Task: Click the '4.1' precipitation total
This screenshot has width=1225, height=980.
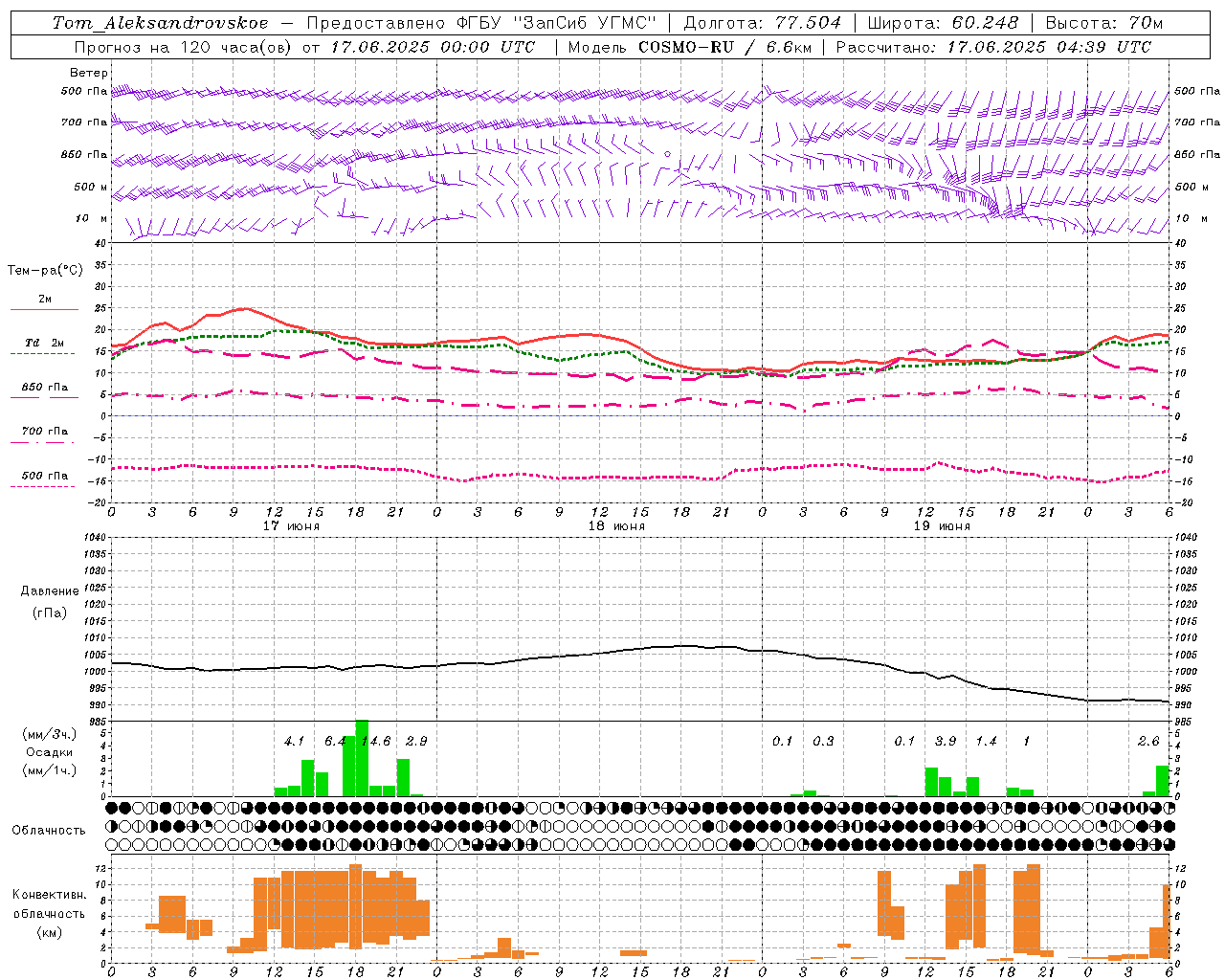Action: click(294, 741)
